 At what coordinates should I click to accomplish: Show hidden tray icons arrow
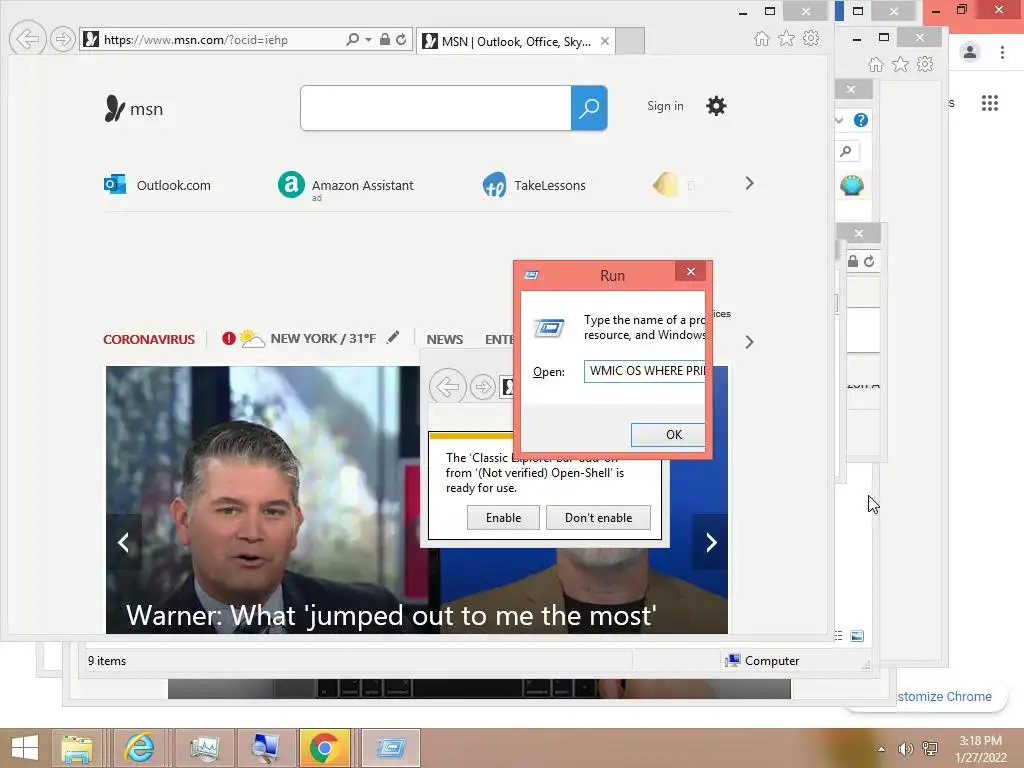coord(882,749)
